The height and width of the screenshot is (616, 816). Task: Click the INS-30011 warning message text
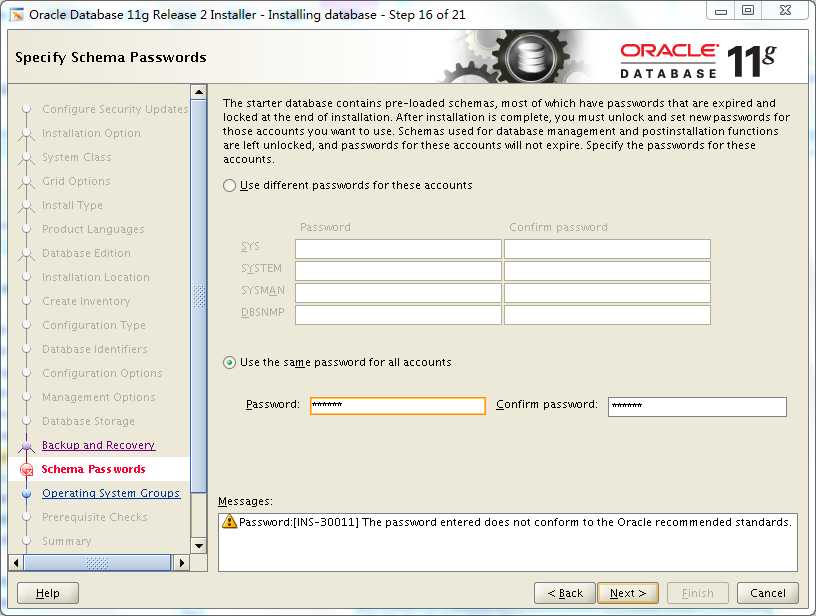(515, 522)
